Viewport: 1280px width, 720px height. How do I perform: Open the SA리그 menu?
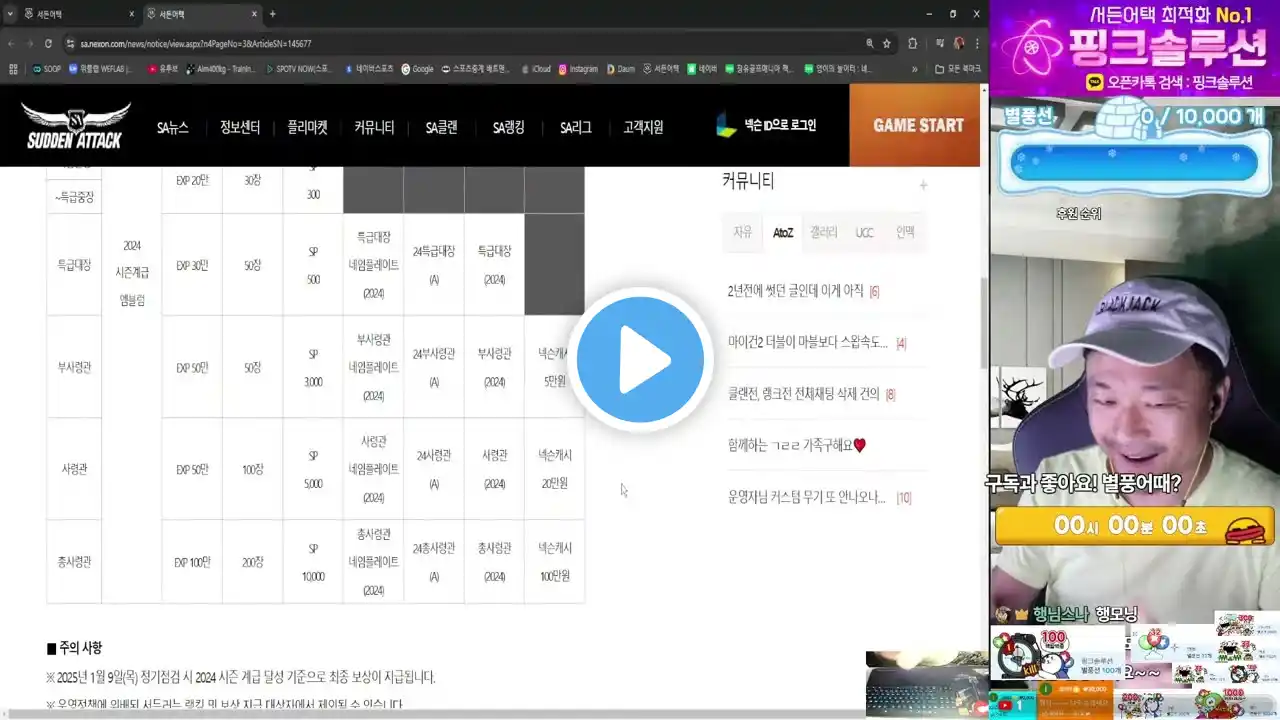(575, 127)
